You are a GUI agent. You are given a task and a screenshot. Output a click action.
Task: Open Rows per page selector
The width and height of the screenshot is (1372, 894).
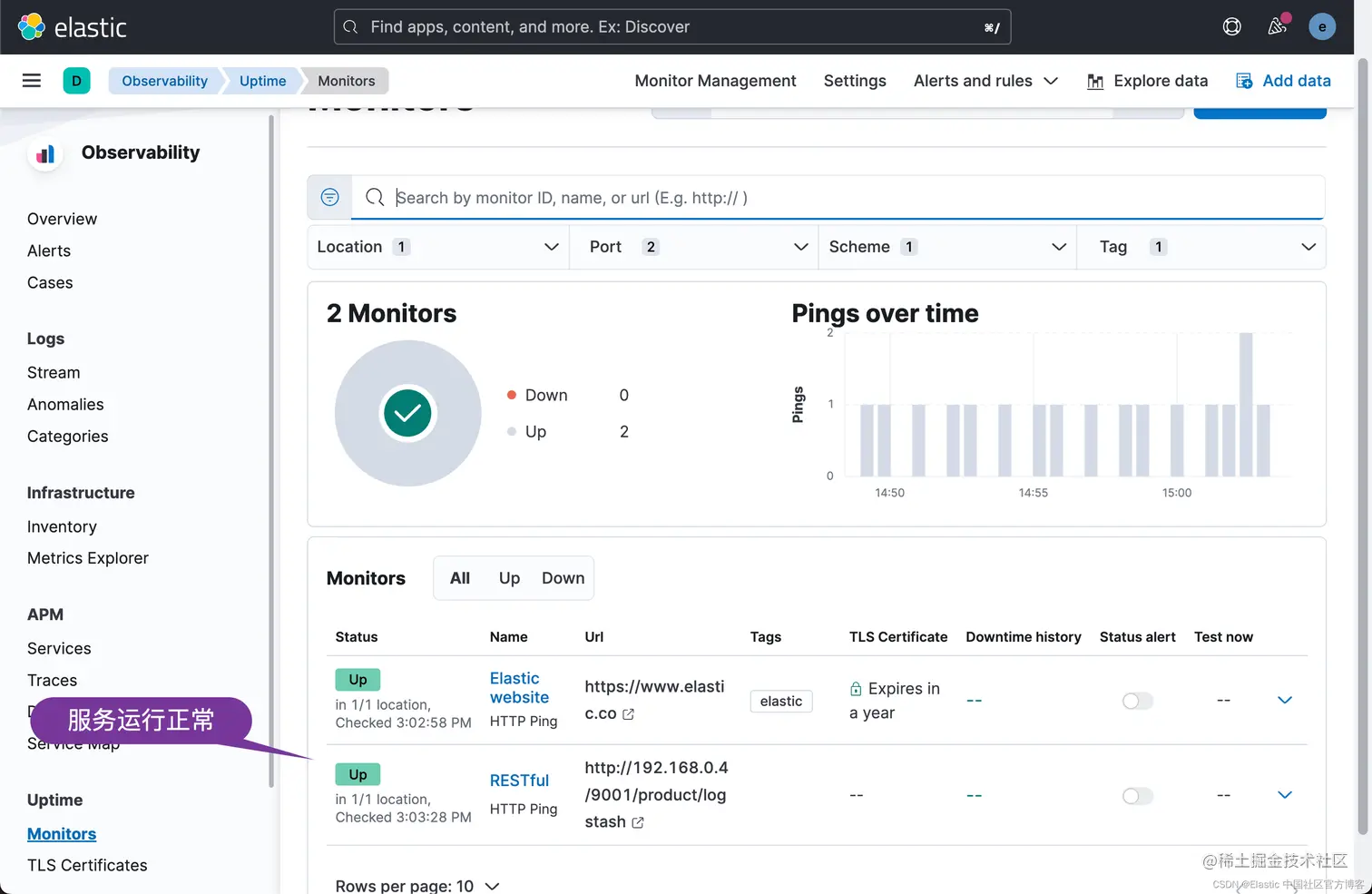pos(417,886)
